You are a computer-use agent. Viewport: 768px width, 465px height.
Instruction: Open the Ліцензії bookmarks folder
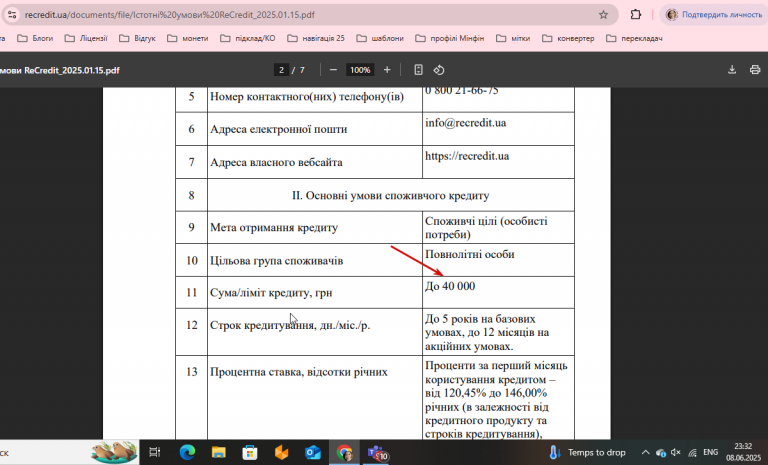tap(86, 38)
